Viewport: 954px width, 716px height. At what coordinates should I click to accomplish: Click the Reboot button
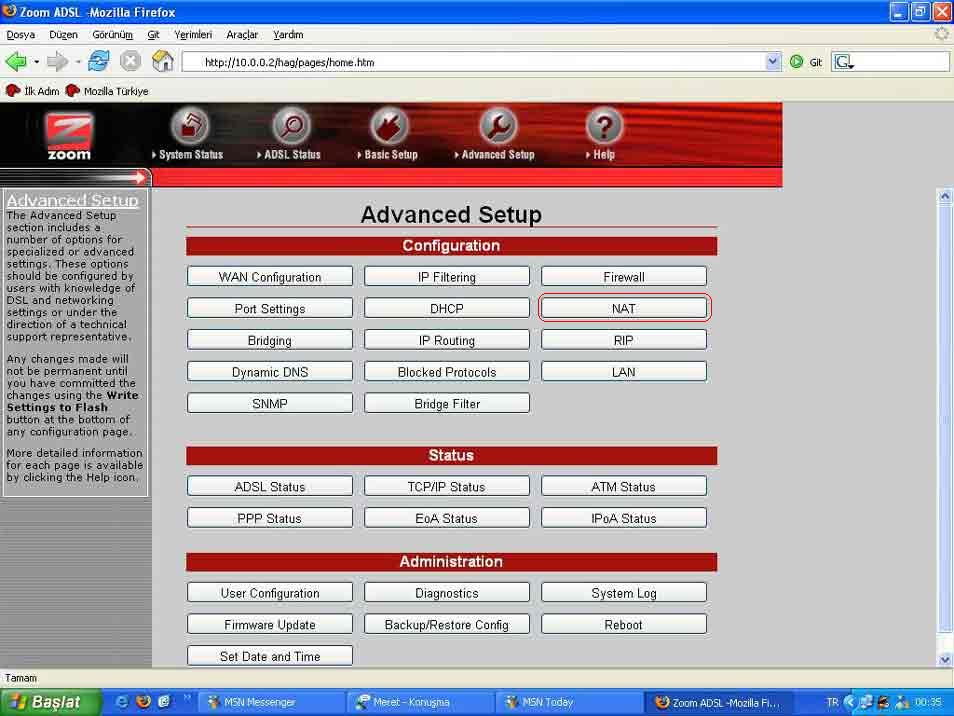pyautogui.click(x=624, y=625)
